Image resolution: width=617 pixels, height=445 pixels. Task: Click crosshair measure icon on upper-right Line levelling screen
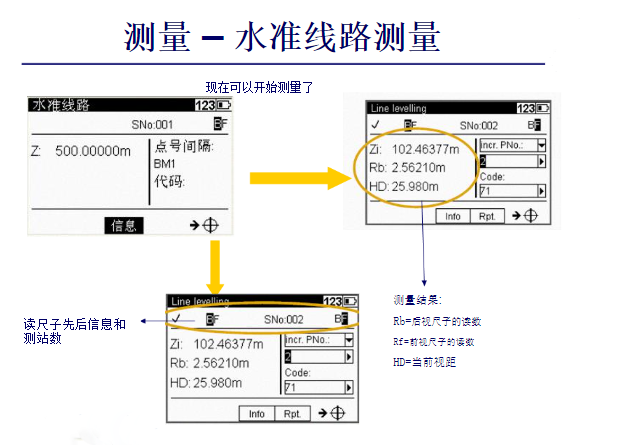530,215
